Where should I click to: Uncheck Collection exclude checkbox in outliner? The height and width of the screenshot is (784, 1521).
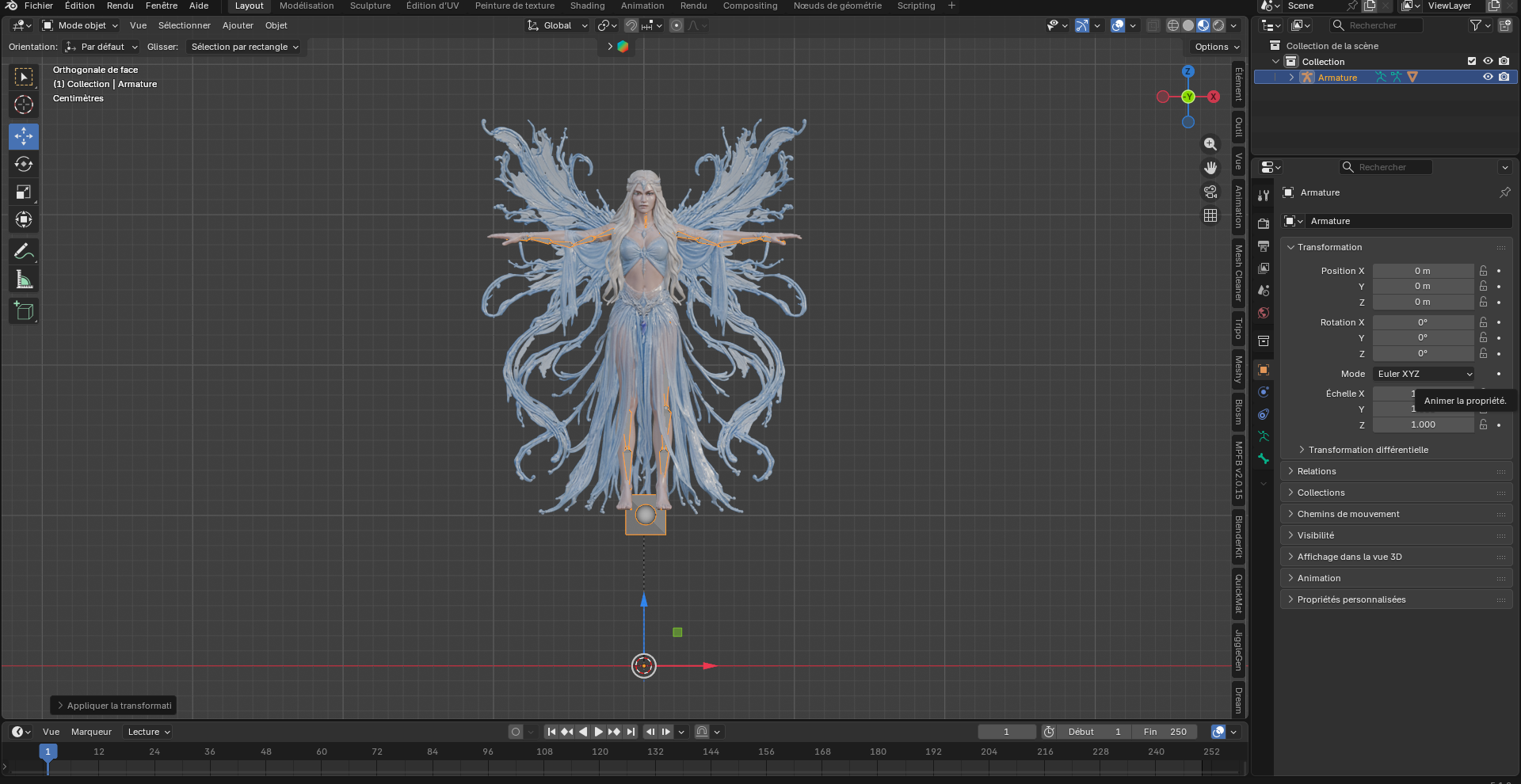[x=1472, y=61]
